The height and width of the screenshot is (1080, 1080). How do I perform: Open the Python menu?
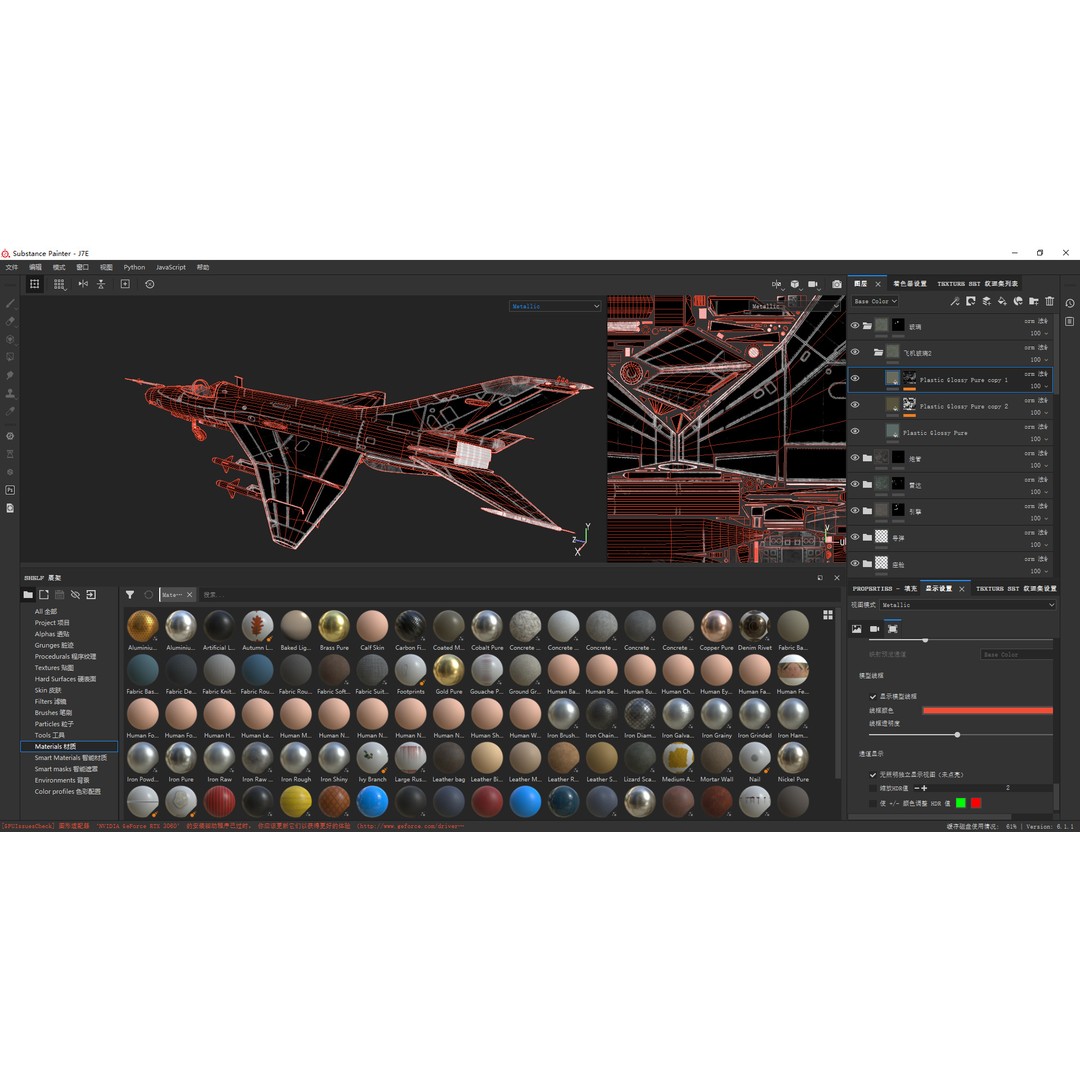134,267
